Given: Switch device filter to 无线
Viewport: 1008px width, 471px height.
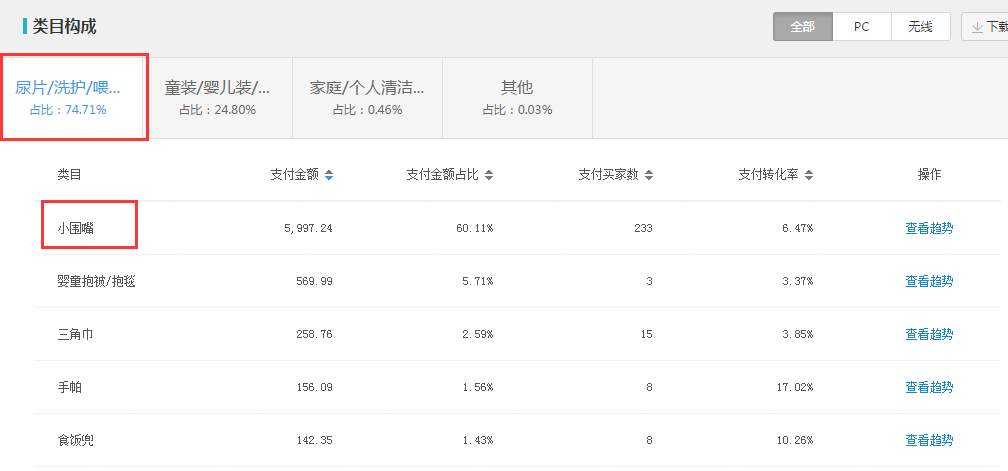Looking at the screenshot, I should tap(921, 27).
